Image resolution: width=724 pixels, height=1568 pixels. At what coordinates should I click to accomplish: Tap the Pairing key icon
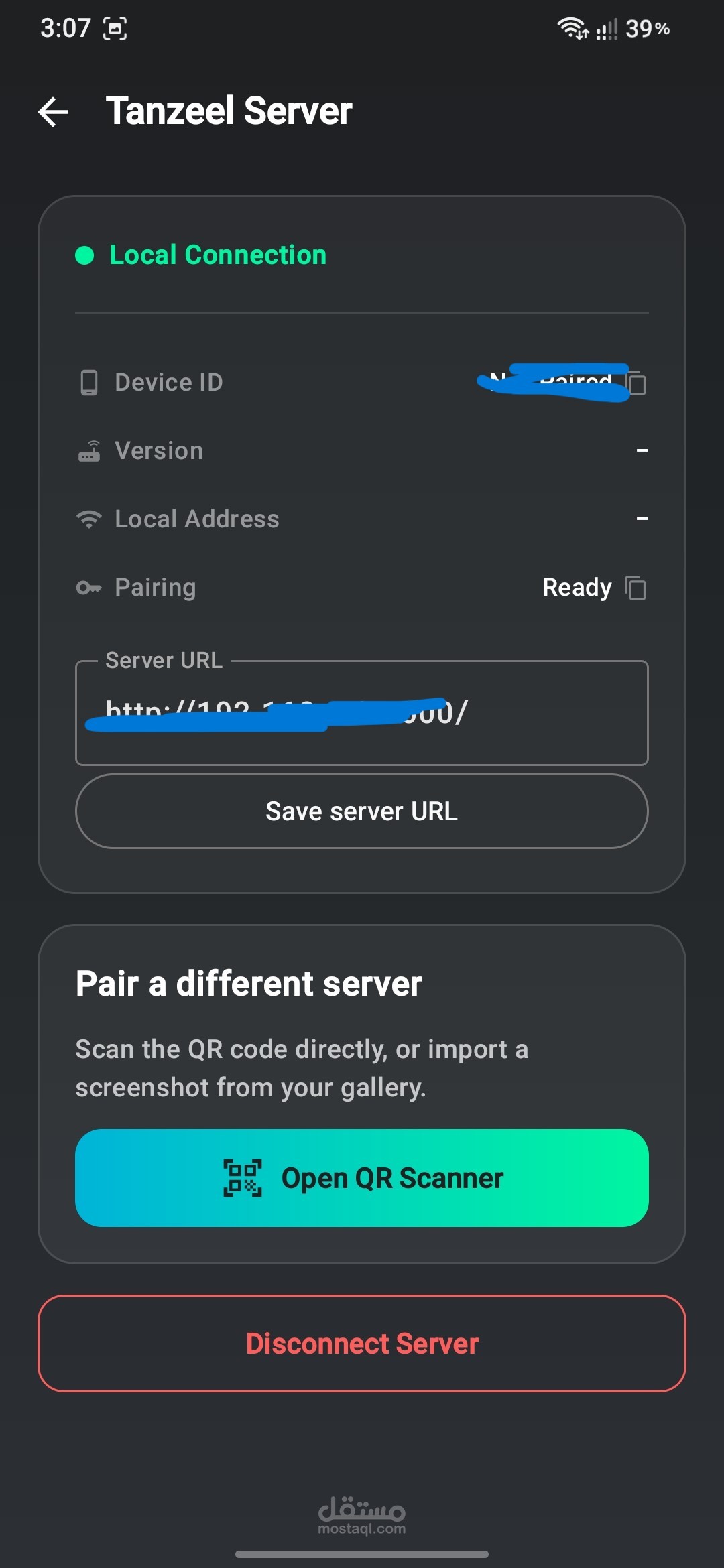(x=89, y=588)
